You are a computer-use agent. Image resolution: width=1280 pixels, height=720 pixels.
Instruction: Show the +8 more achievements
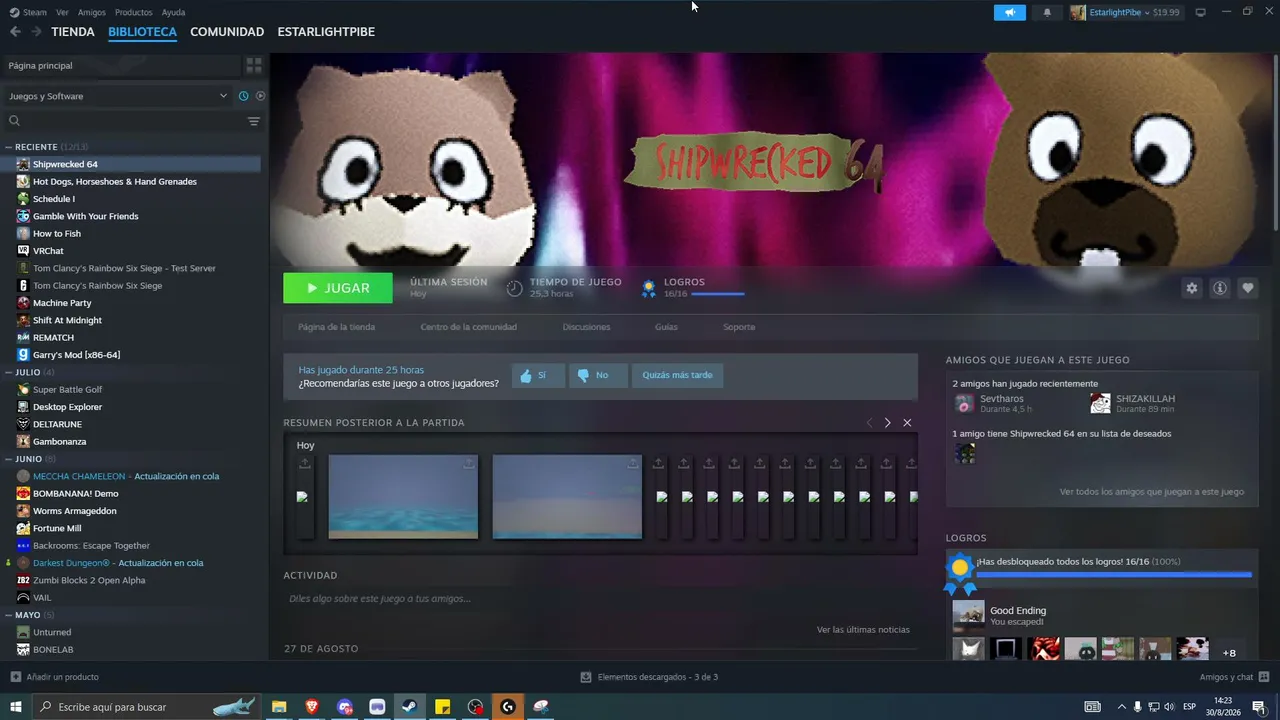[x=1229, y=653]
